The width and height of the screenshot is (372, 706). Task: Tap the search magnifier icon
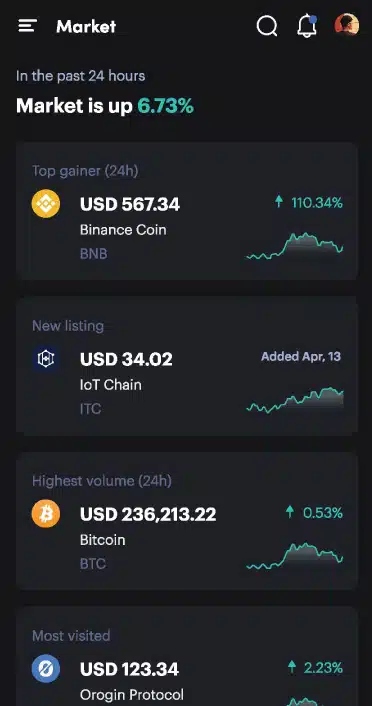[267, 26]
